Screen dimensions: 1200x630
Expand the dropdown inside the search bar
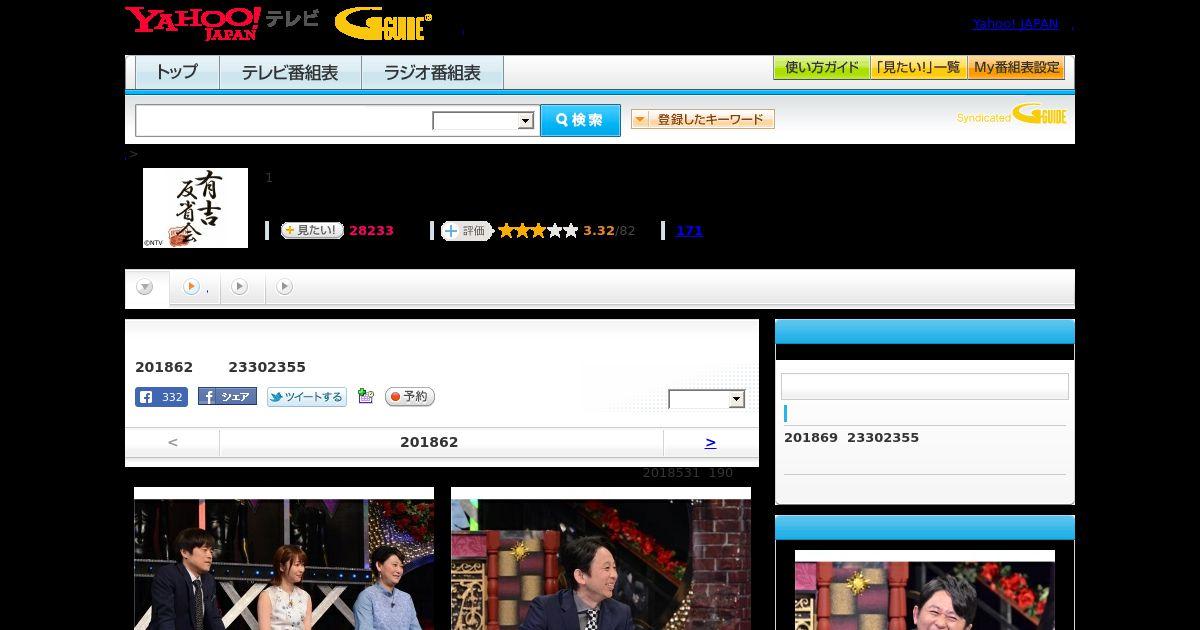[483, 121]
